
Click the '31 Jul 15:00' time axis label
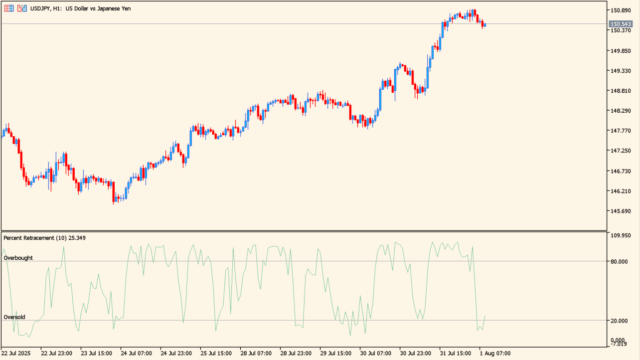(455, 353)
